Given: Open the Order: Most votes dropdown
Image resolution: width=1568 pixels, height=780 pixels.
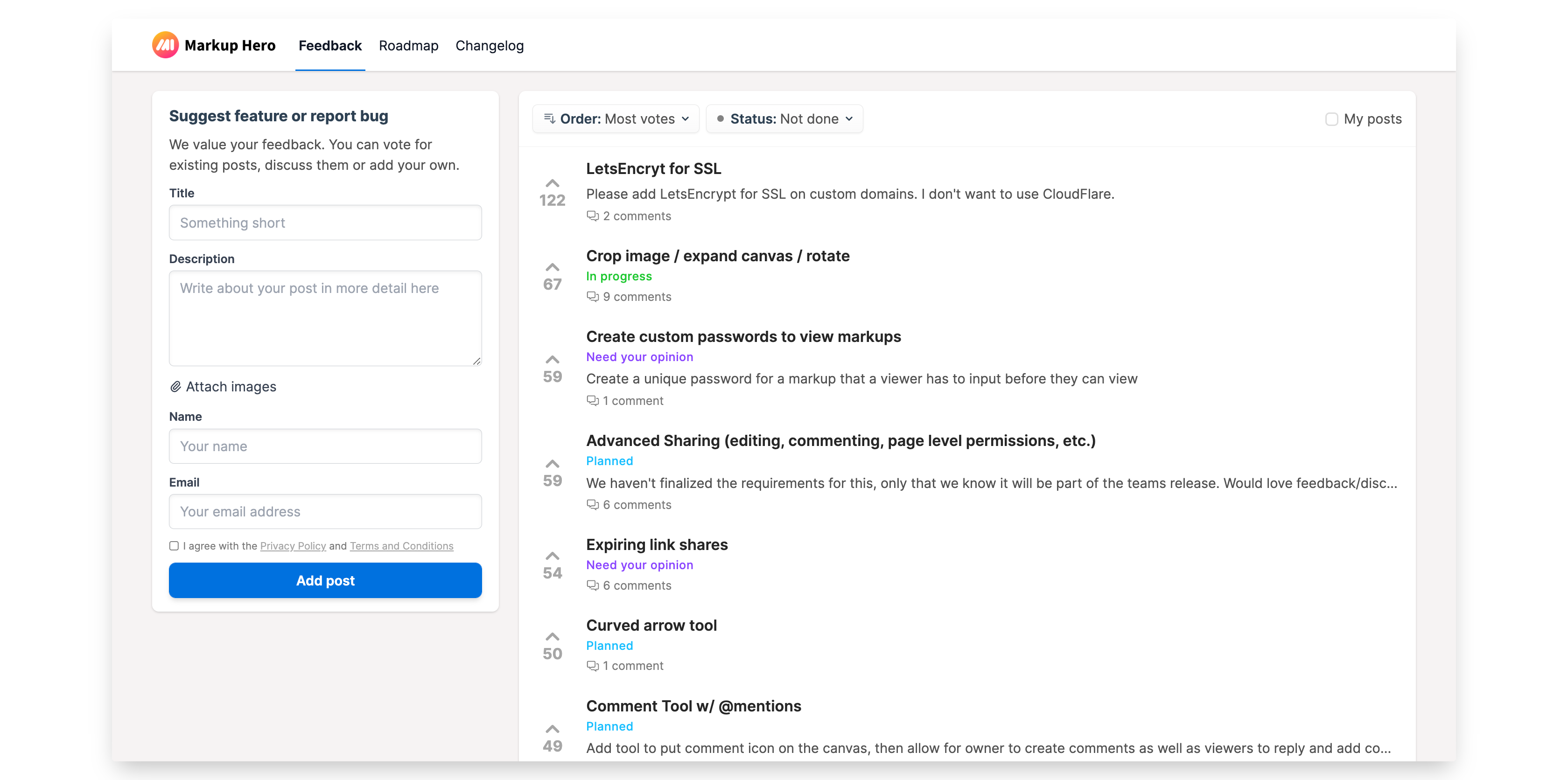Looking at the screenshot, I should [x=616, y=118].
